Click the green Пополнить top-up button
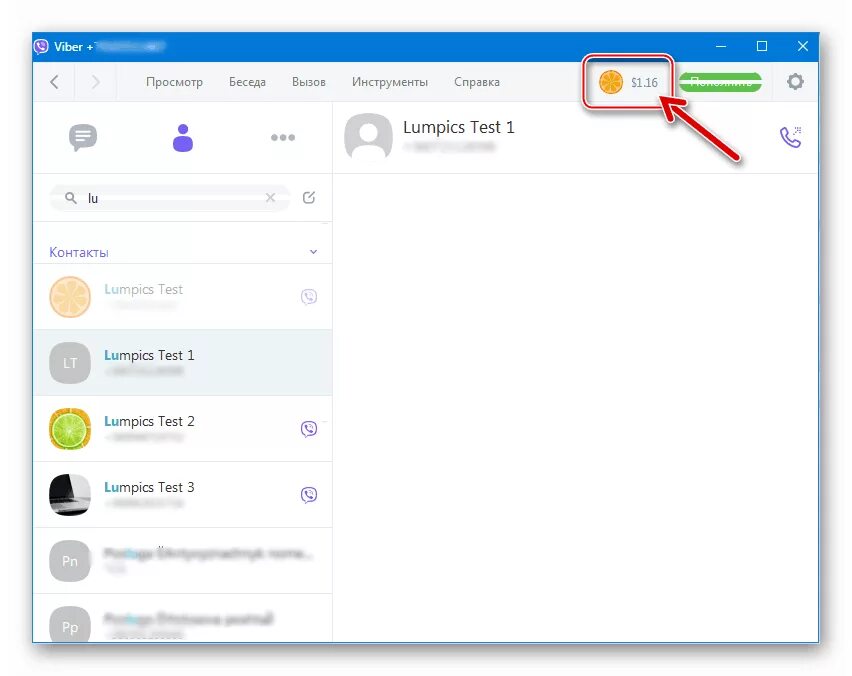Image resolution: width=852 pixels, height=676 pixels. click(721, 82)
